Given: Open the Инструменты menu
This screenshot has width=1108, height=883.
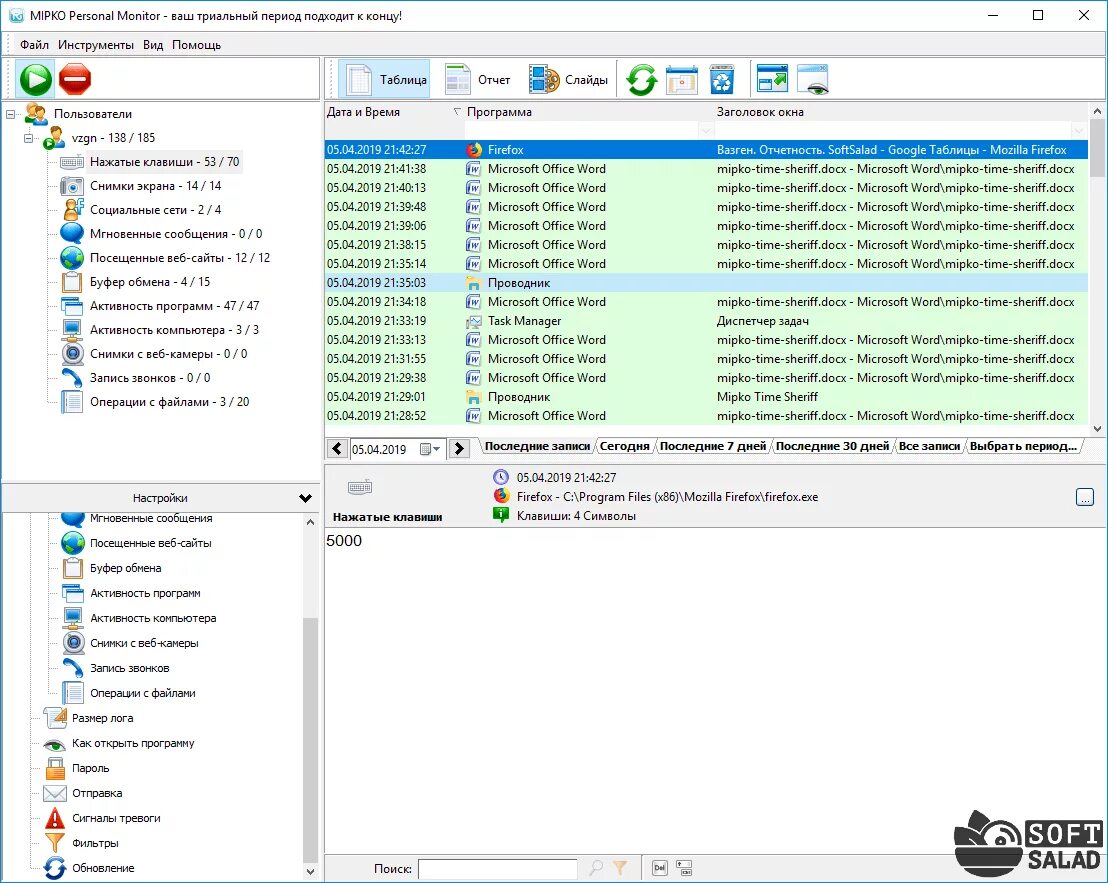Looking at the screenshot, I should click(x=95, y=45).
